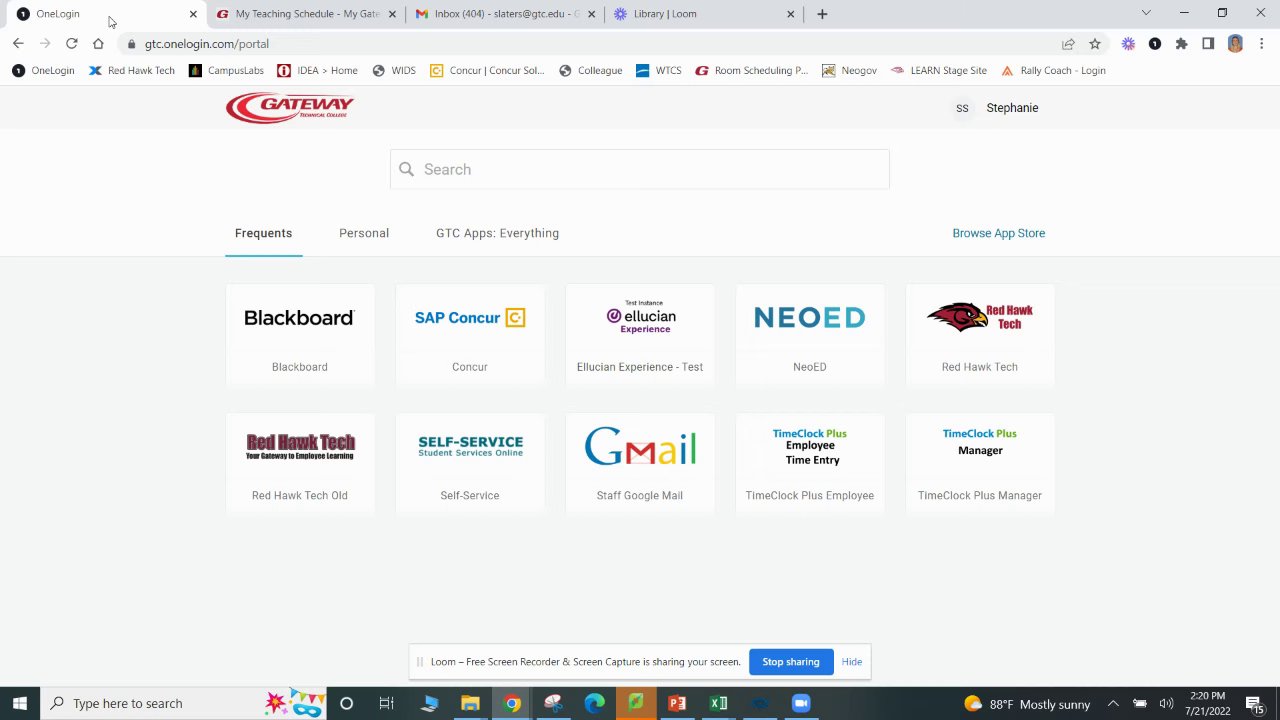Select the Frequents tab

tap(263, 233)
